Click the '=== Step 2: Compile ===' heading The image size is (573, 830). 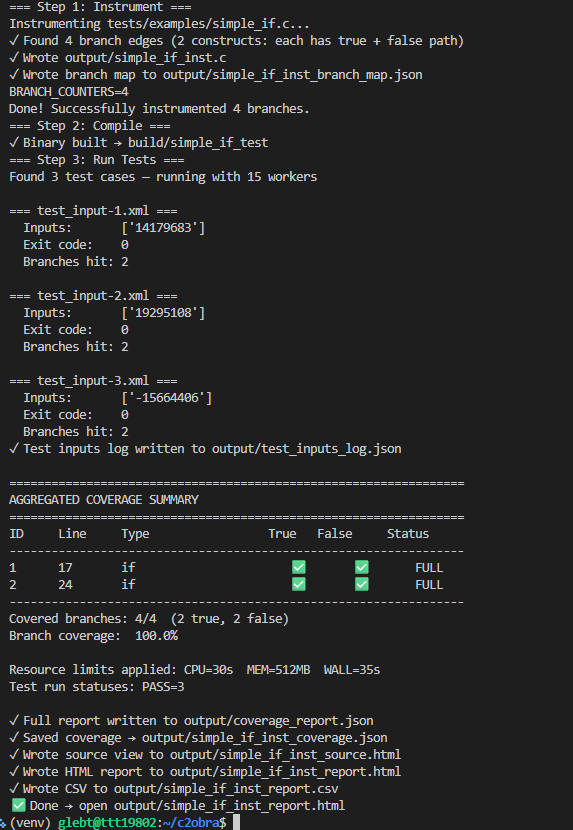click(89, 125)
